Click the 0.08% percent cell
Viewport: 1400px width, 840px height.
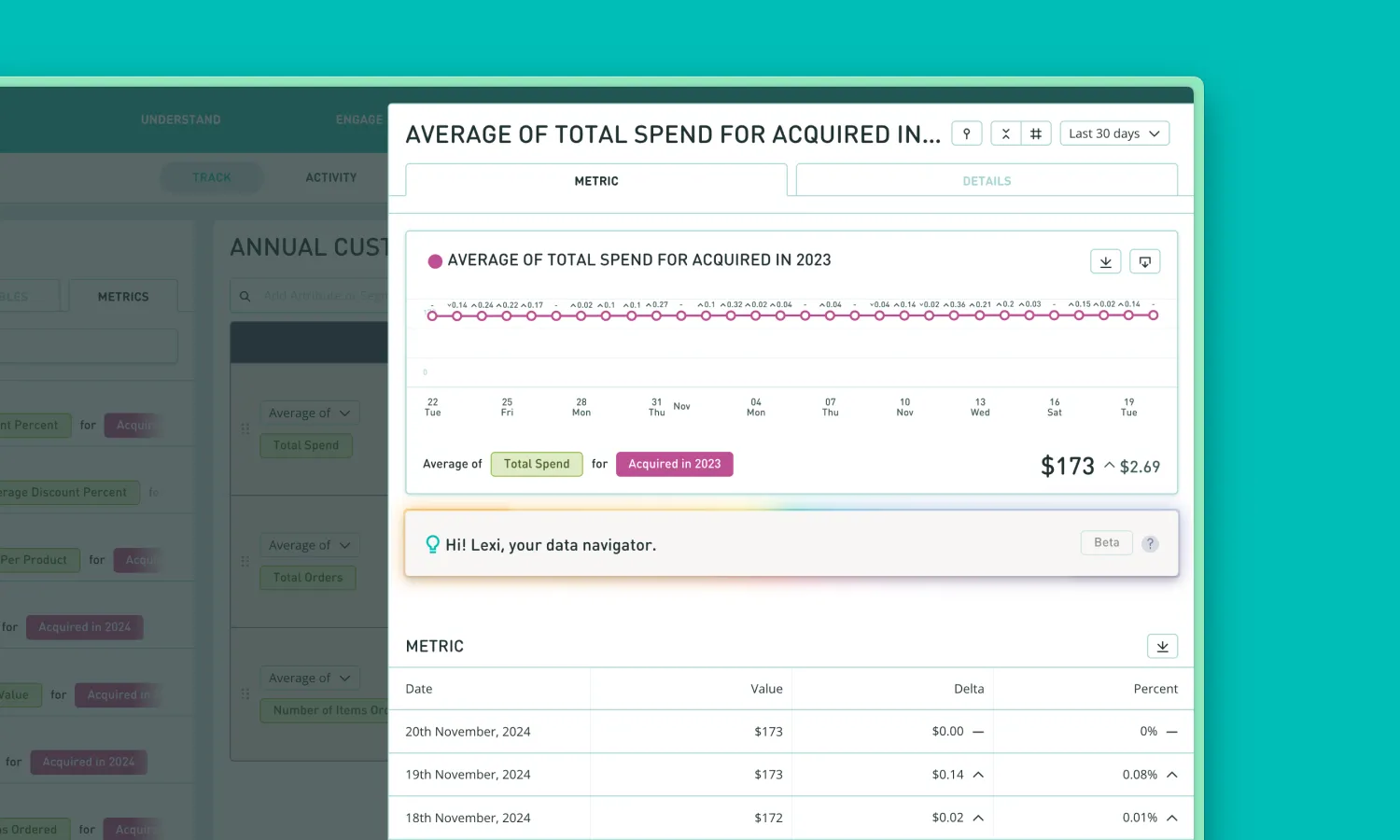point(1140,775)
